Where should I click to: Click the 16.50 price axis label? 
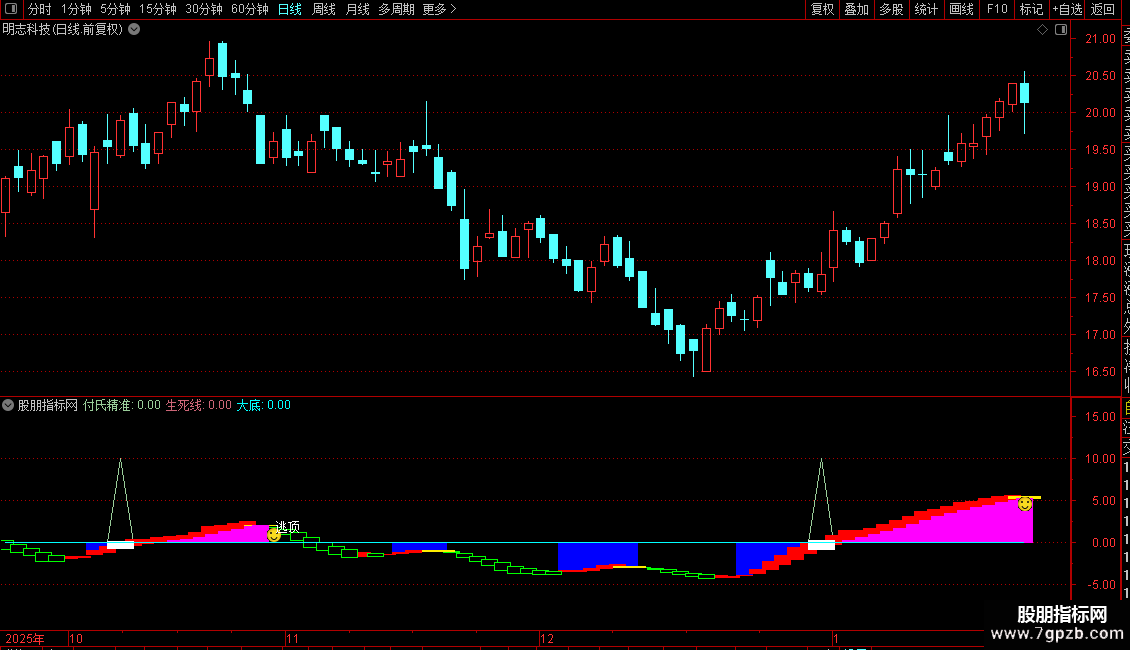(1100, 372)
